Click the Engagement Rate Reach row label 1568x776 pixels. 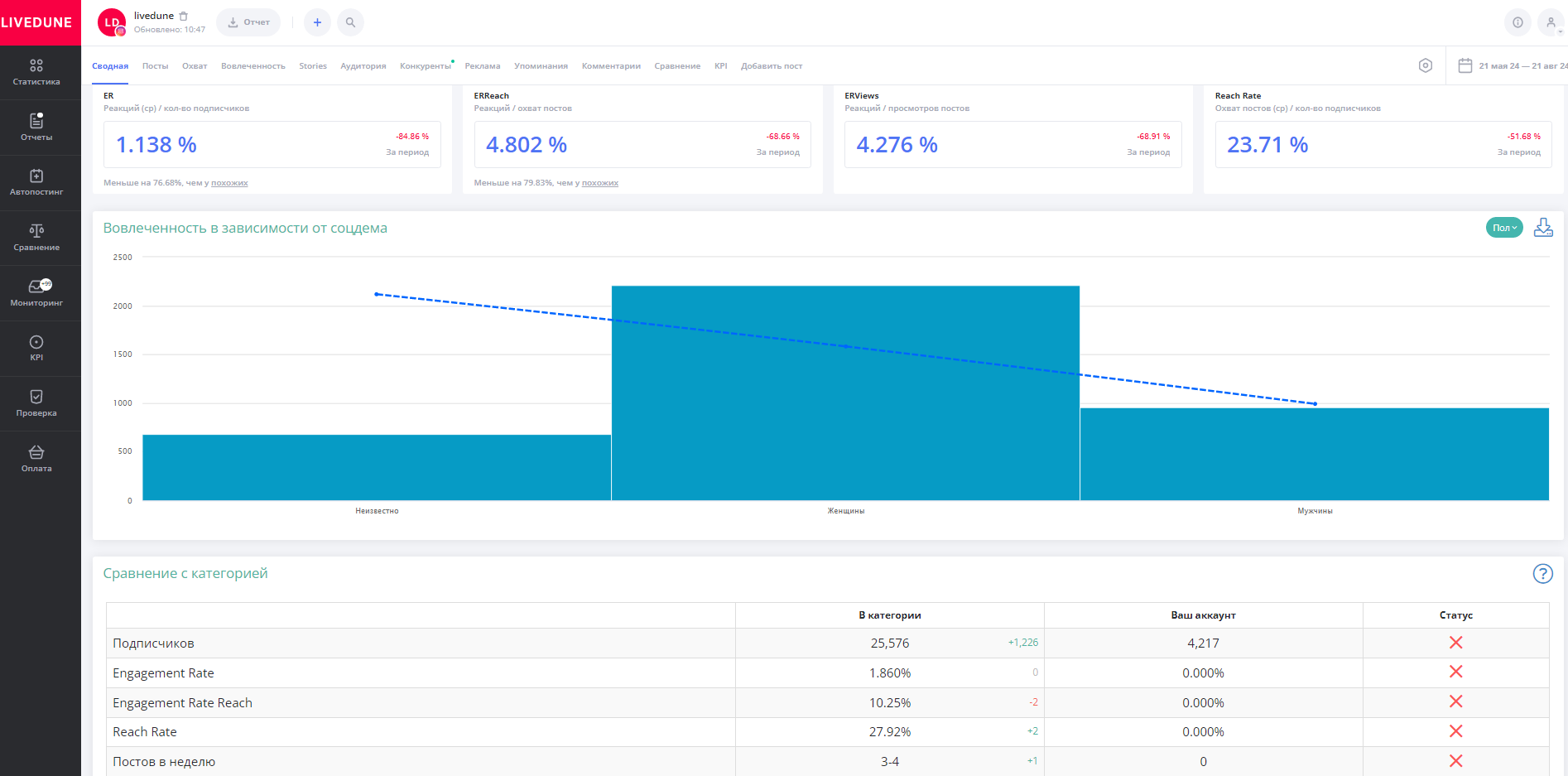[x=182, y=703]
